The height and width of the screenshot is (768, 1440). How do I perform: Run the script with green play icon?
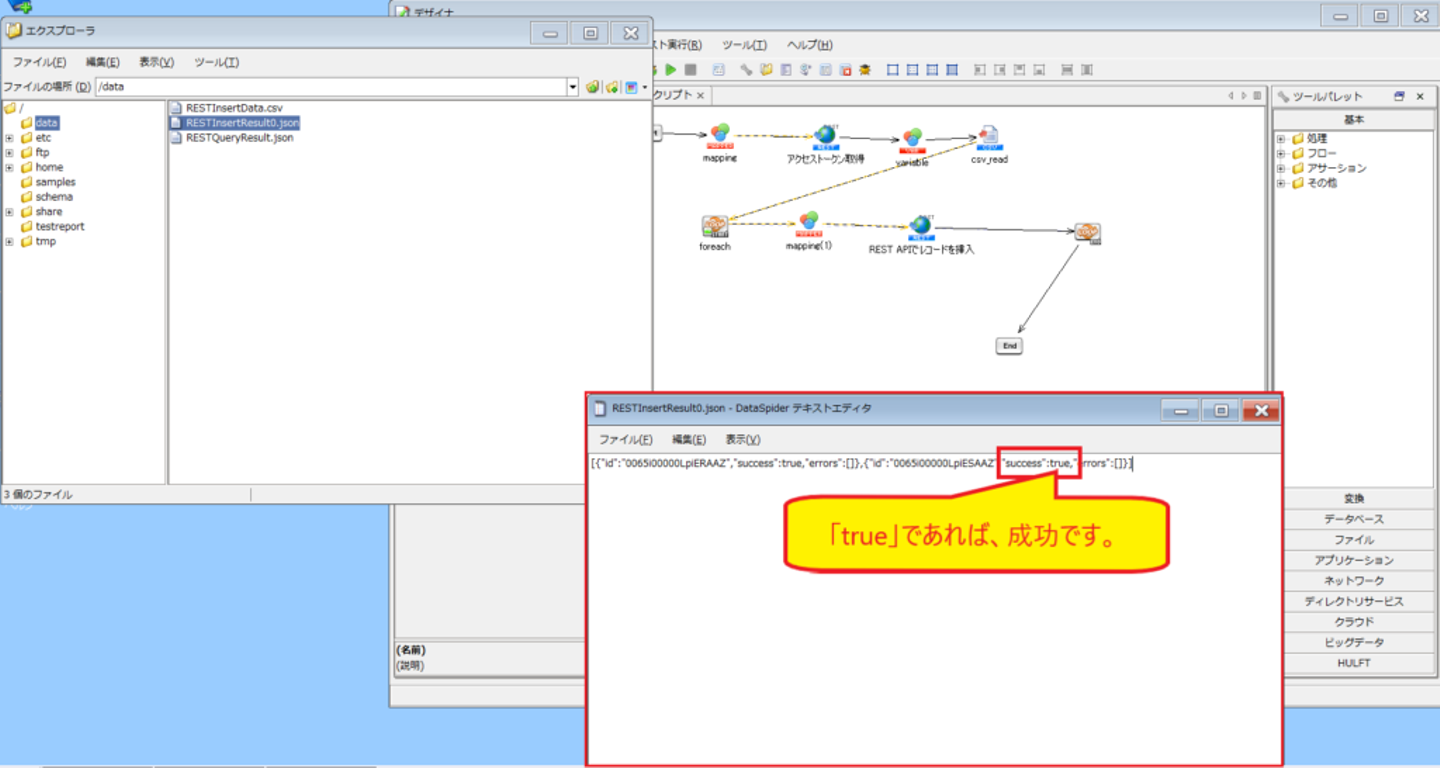point(672,70)
